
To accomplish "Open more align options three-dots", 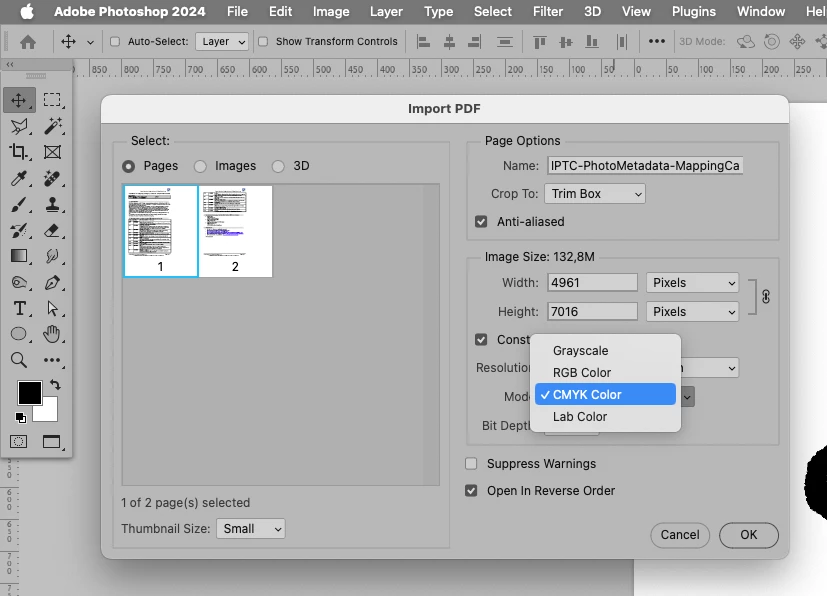I will pos(657,41).
